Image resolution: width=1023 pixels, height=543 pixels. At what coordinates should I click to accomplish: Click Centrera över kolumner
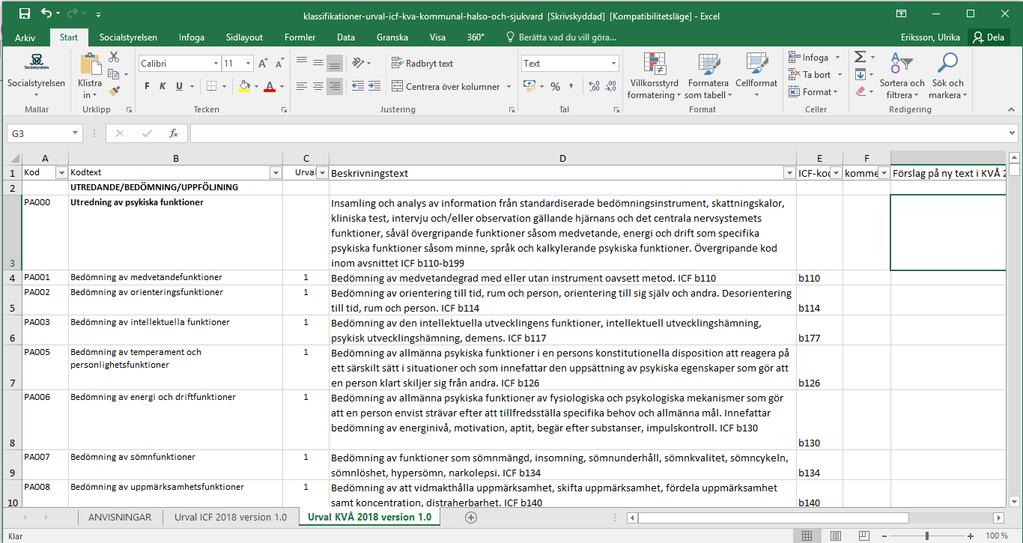pyautogui.click(x=446, y=86)
